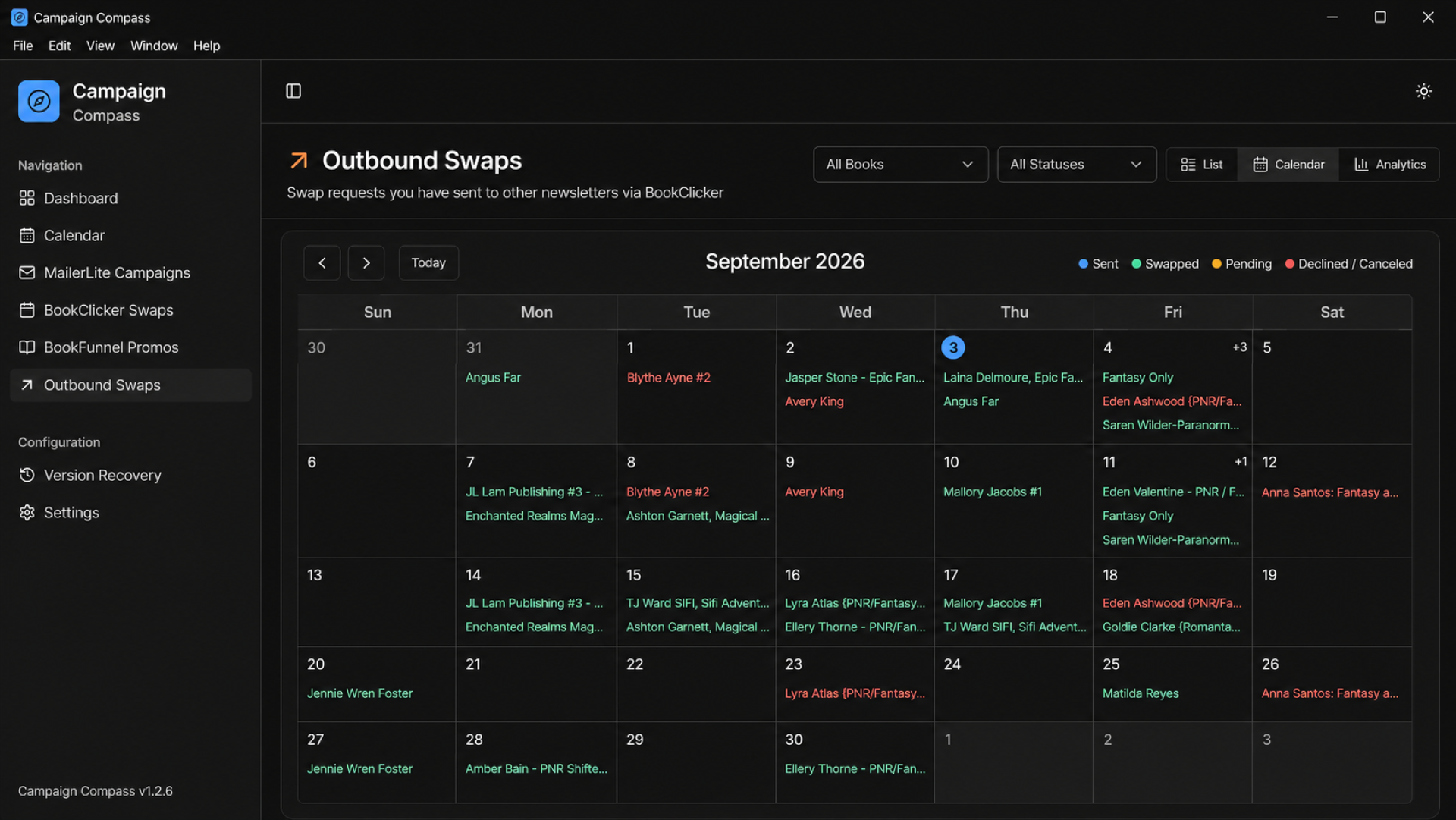The width and height of the screenshot is (1456, 820).
Task: Open Blythe Ayne #2 swap on September 1
Action: pyautogui.click(x=668, y=378)
